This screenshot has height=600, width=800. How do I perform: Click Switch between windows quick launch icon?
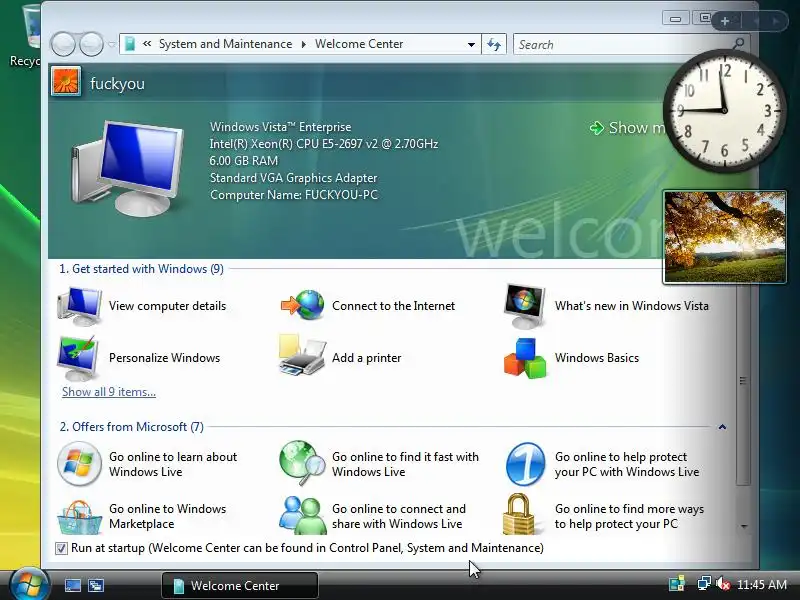pyautogui.click(x=96, y=585)
